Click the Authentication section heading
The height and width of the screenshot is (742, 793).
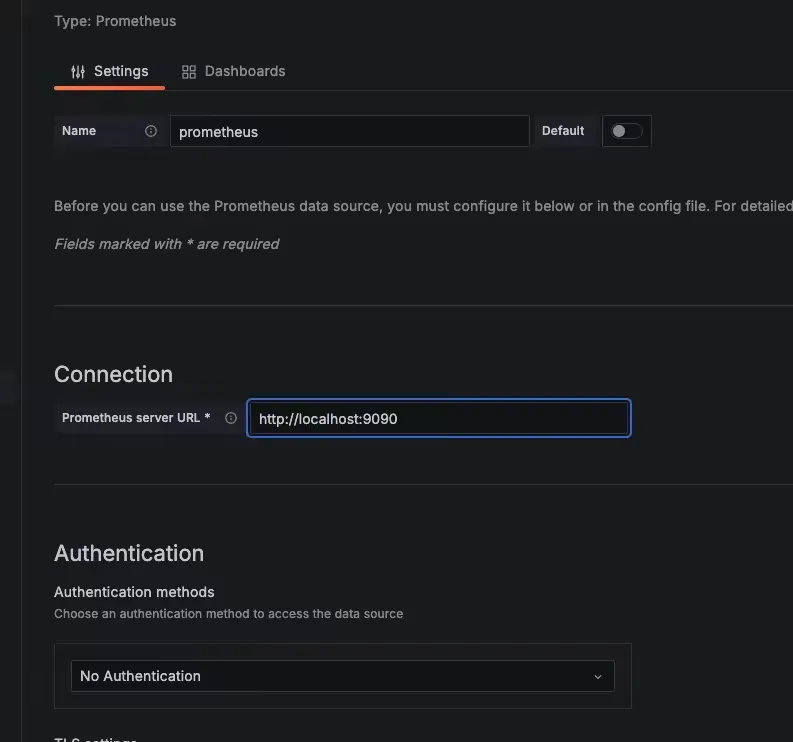point(129,553)
